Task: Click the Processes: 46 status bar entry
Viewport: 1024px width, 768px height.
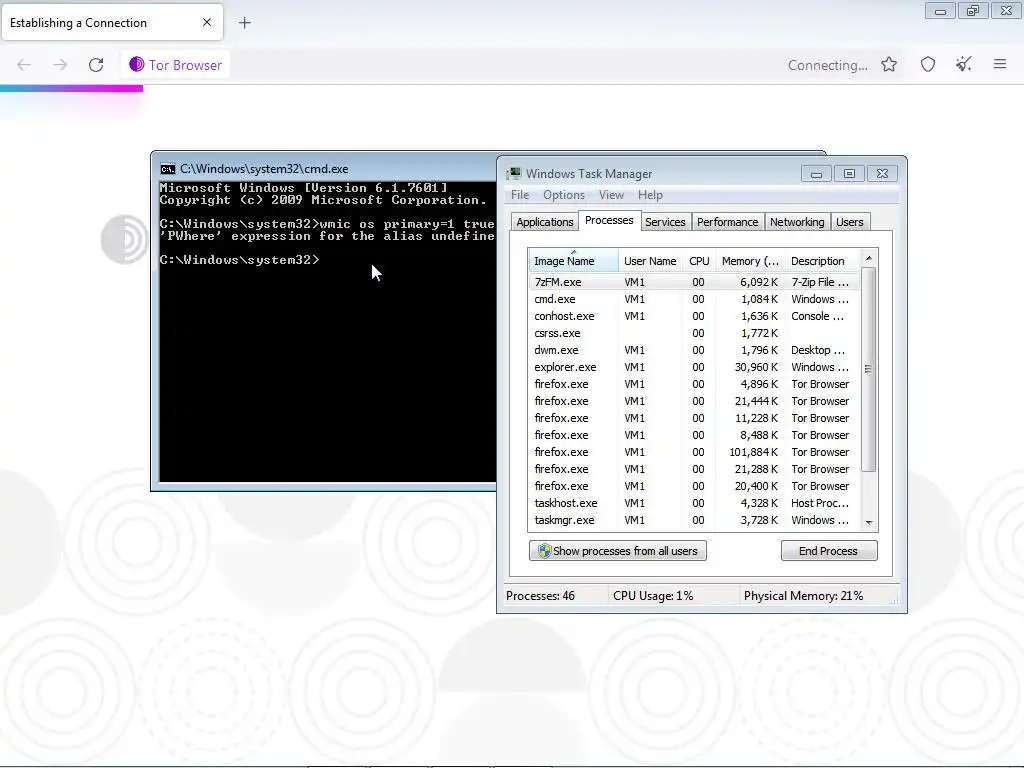Action: click(541, 596)
